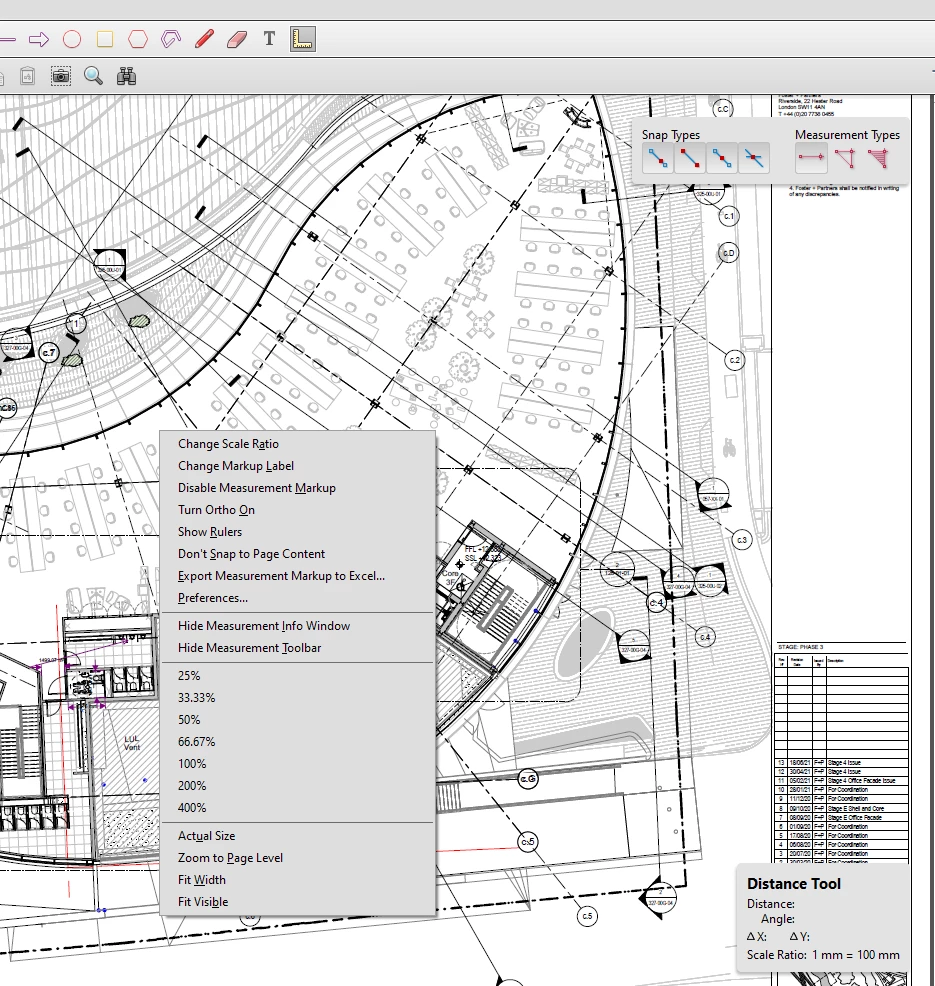Select the yellow Rectangle markup tool
This screenshot has width=935, height=986.
pyautogui.click(x=105, y=40)
